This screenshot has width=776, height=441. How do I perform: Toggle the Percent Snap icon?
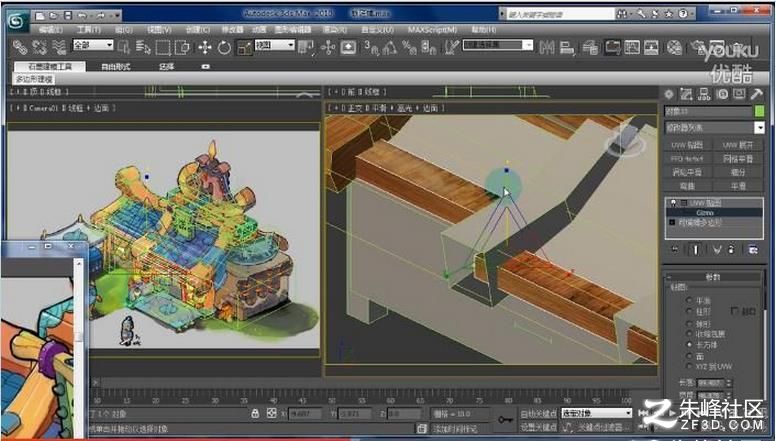pos(409,48)
